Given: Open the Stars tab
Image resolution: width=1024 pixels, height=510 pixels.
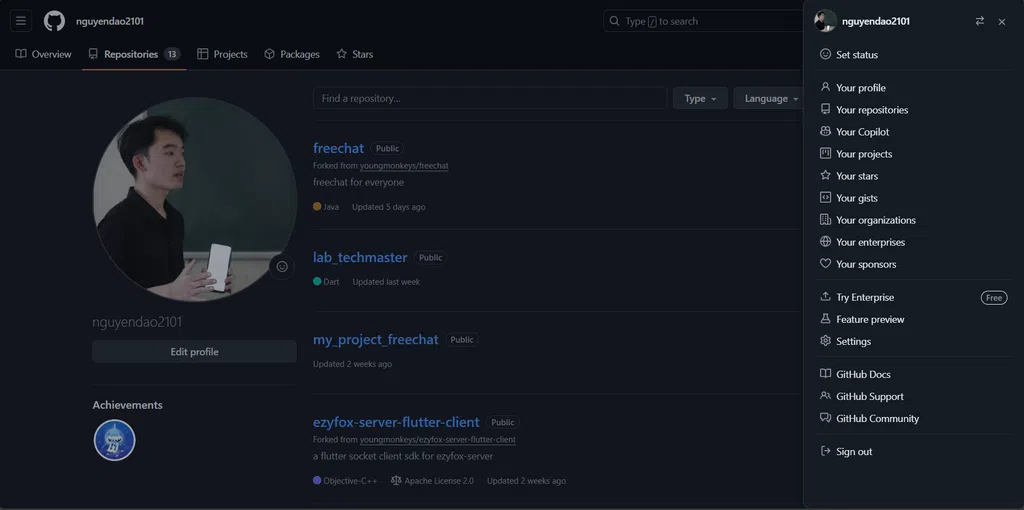Looking at the screenshot, I should 355,54.
